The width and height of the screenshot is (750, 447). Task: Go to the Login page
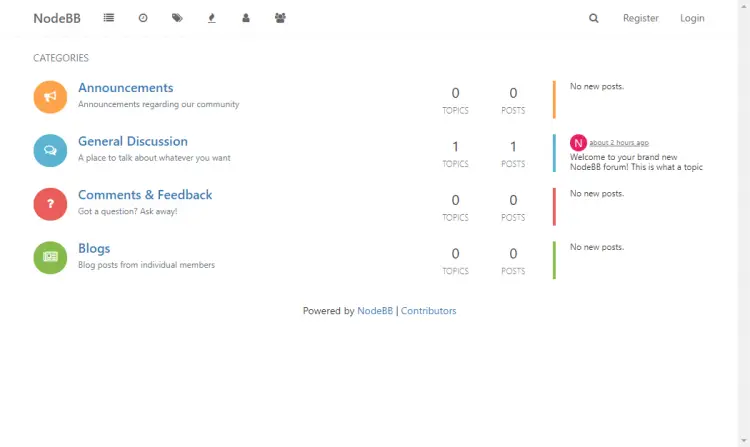[692, 18]
